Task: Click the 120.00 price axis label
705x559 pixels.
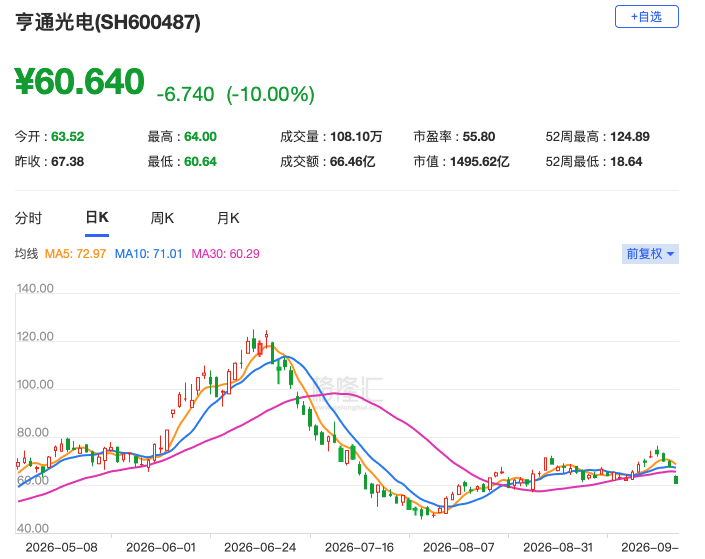Action: (35, 336)
